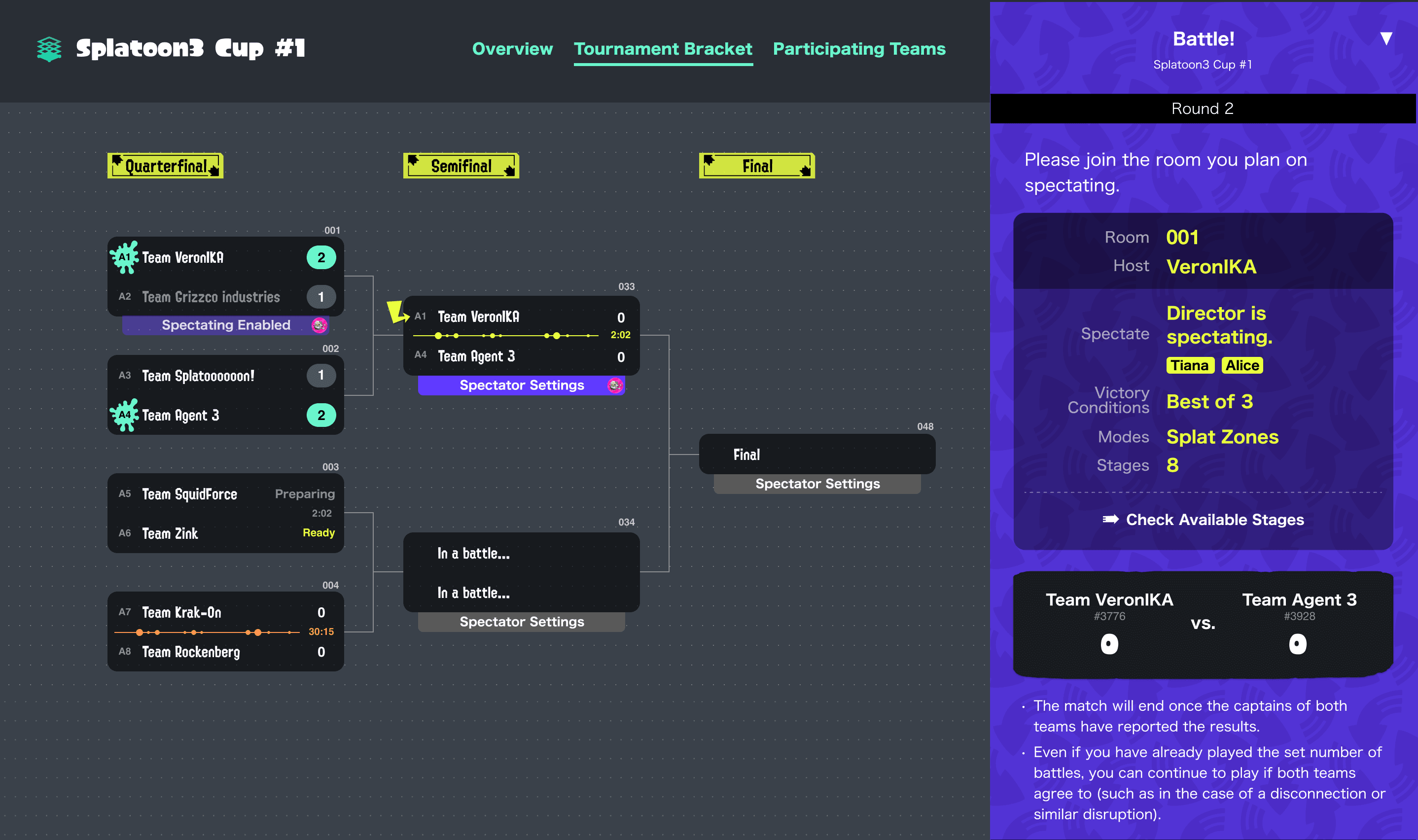Click the spectating icon on Spectating Enabled bar

click(x=319, y=325)
